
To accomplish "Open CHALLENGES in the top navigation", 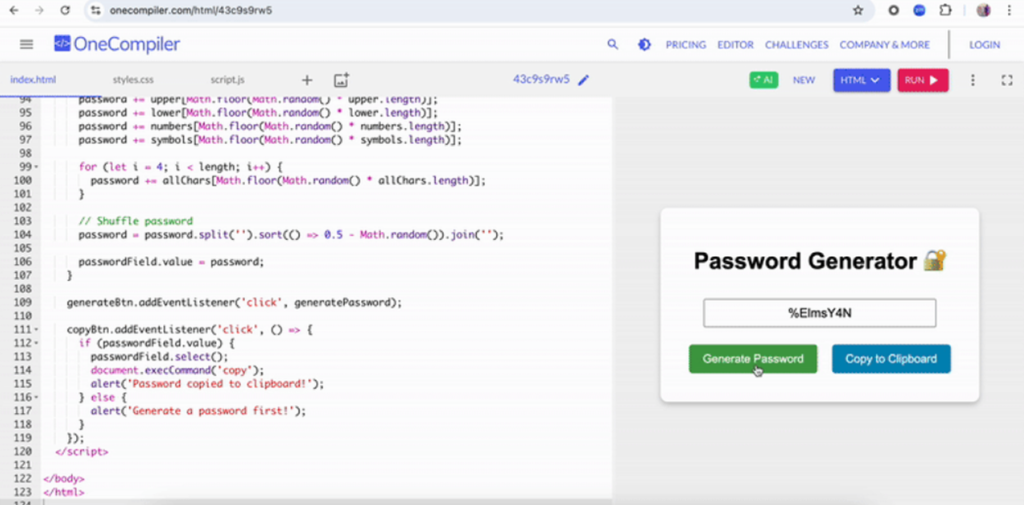I will click(797, 45).
